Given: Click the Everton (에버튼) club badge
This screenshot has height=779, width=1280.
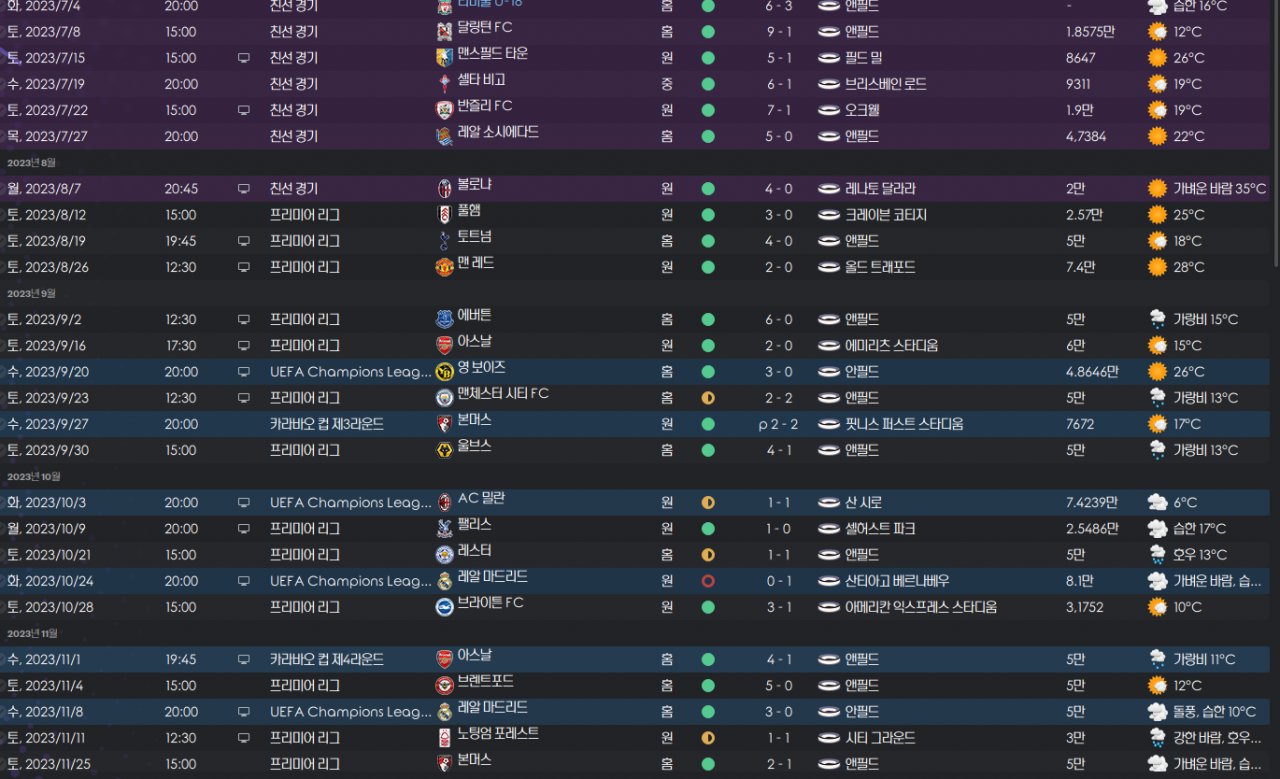Looking at the screenshot, I should point(444,320).
